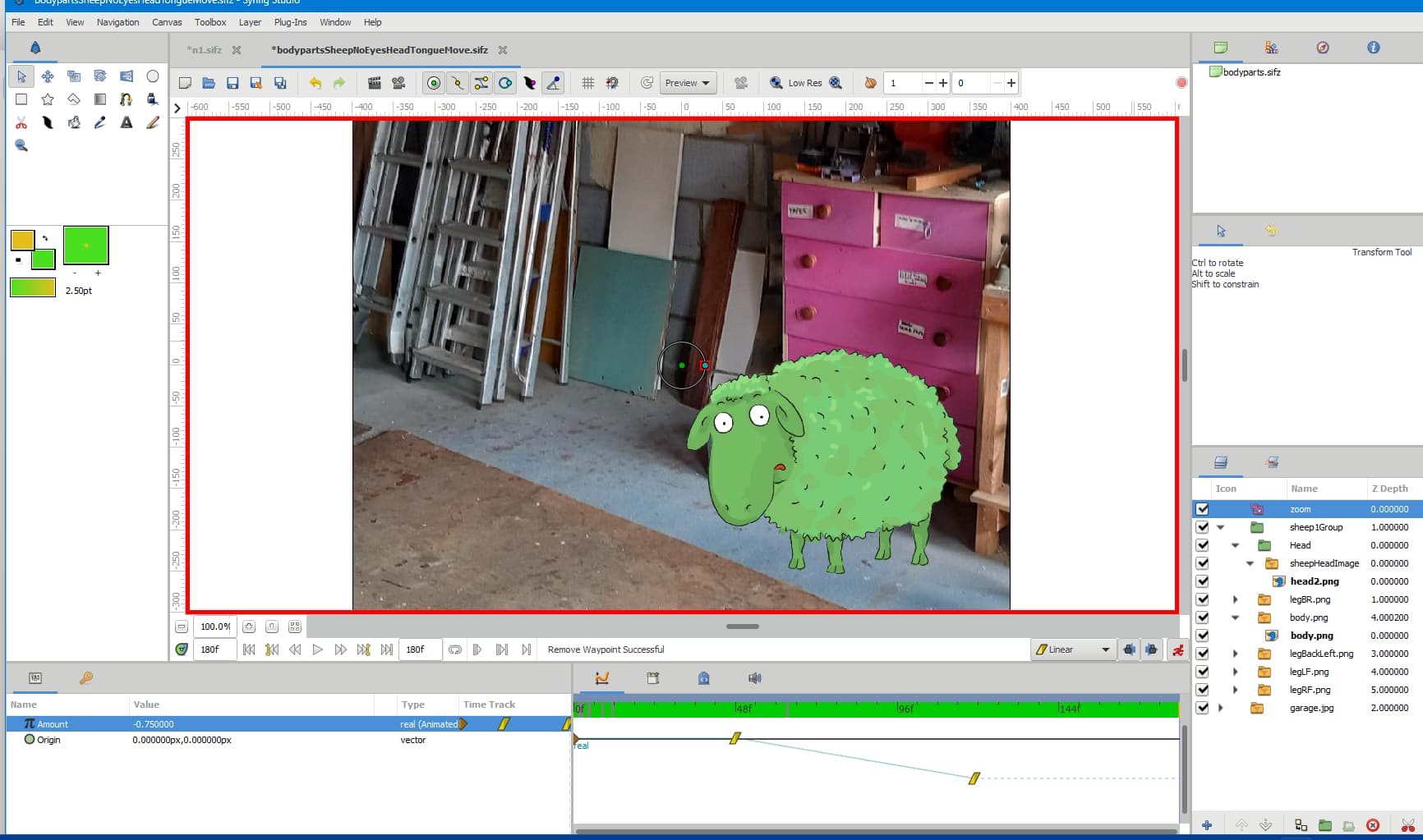Open the Preview dropdown

coord(688,83)
